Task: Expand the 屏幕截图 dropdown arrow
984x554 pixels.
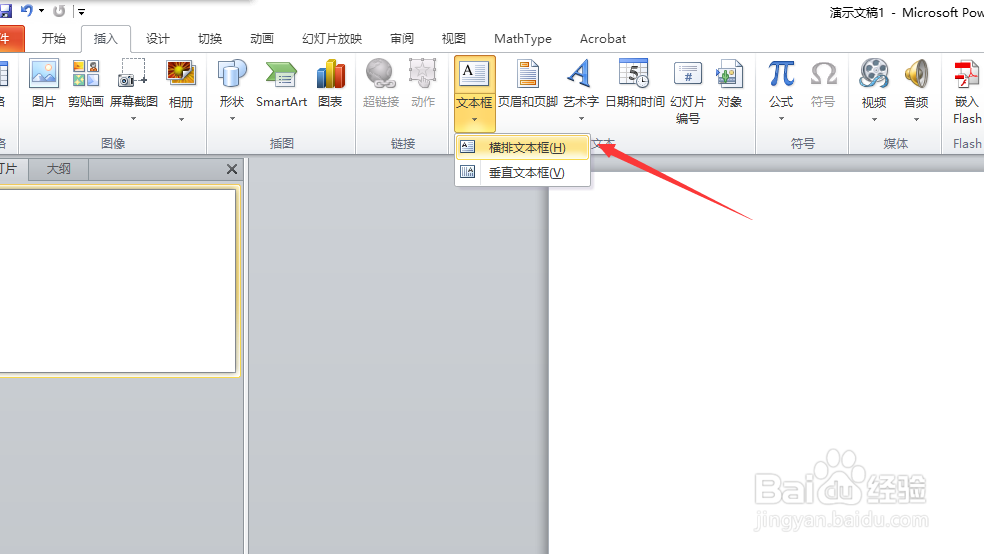Action: 133,119
